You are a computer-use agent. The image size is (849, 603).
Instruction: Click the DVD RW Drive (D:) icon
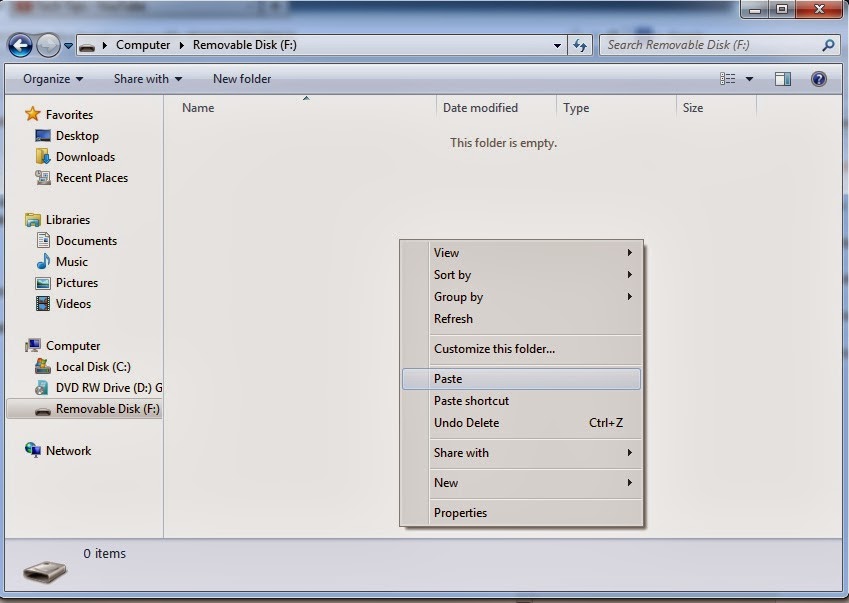[41, 387]
